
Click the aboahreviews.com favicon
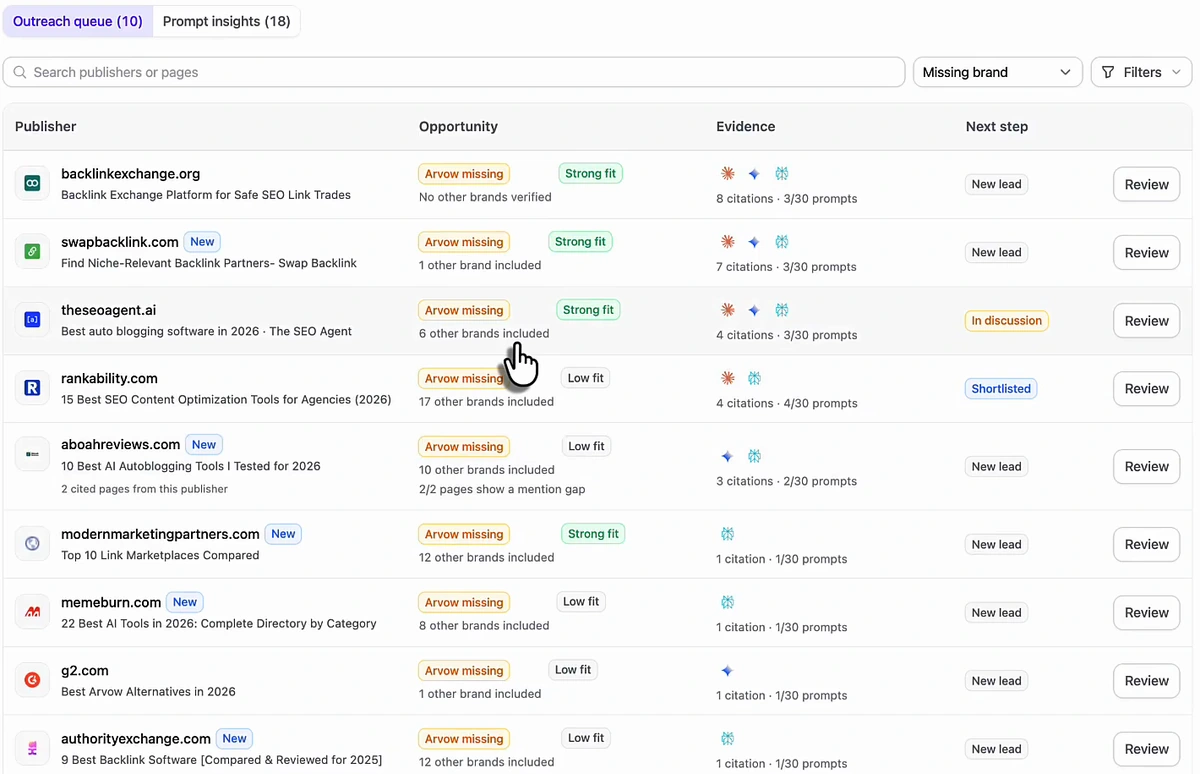coord(32,454)
